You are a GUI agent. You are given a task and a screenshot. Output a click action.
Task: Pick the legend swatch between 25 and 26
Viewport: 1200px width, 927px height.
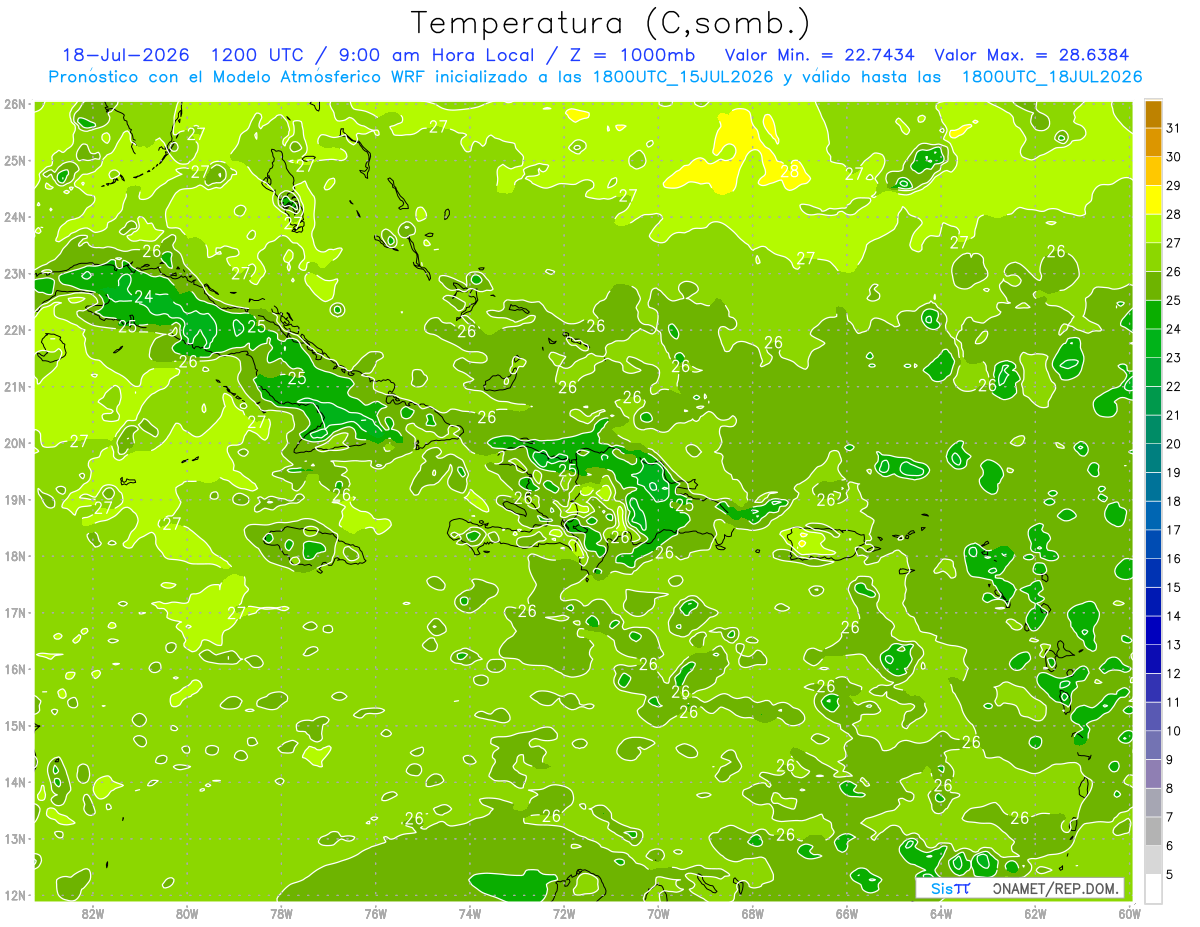click(x=1153, y=287)
